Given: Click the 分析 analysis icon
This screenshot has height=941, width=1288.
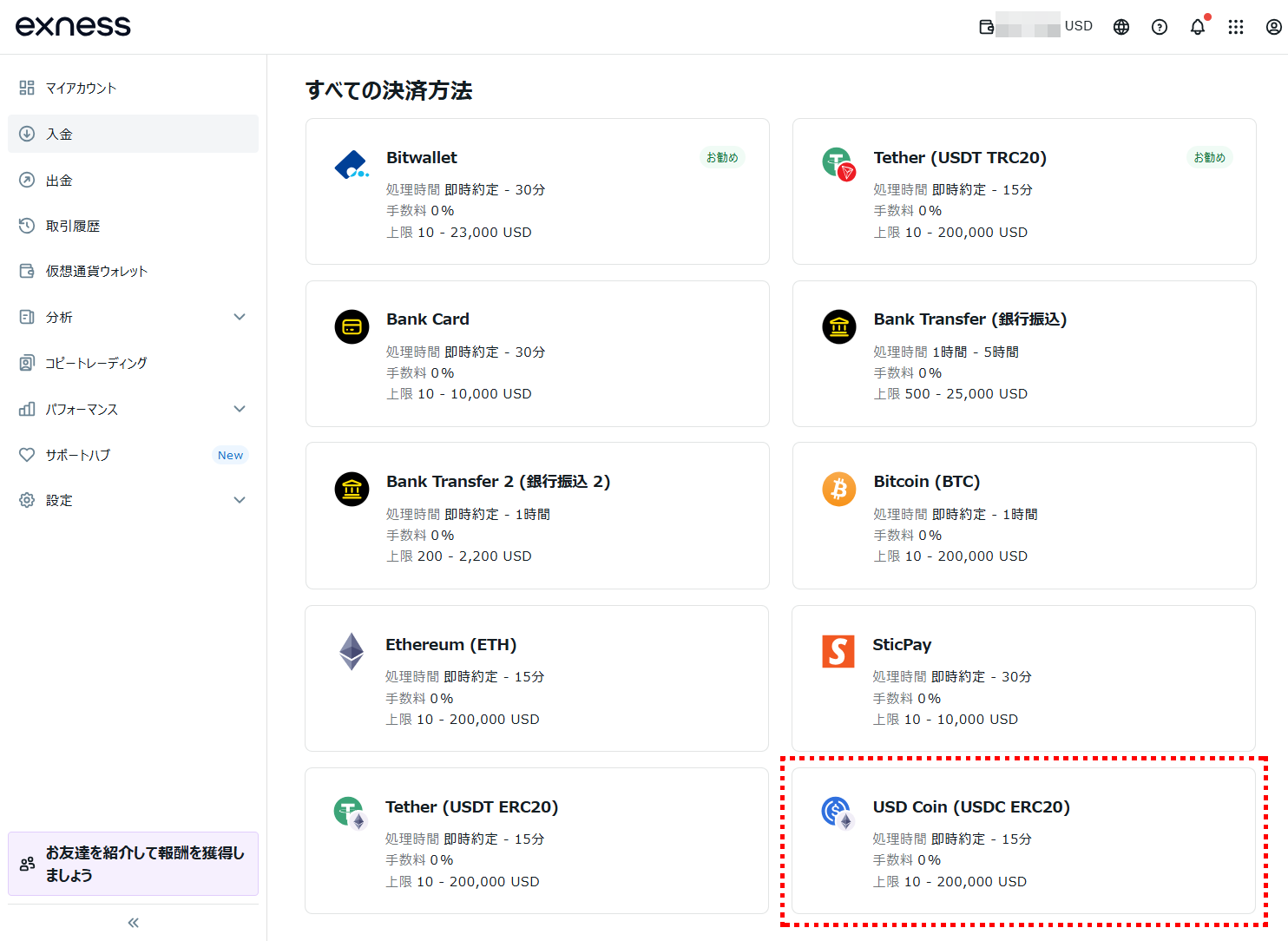Looking at the screenshot, I should (x=27, y=317).
